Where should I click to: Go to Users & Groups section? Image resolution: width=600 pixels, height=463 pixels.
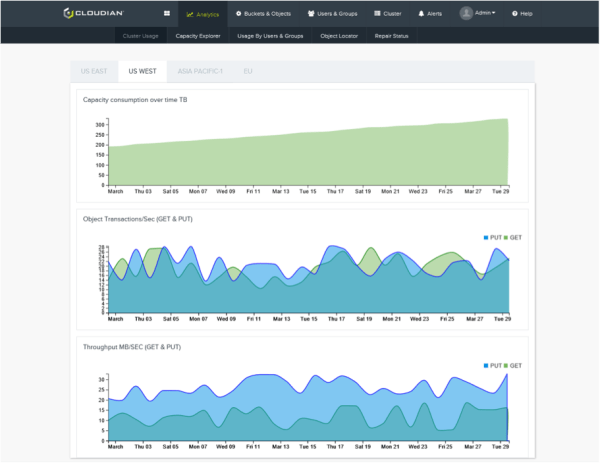pyautogui.click(x=335, y=14)
